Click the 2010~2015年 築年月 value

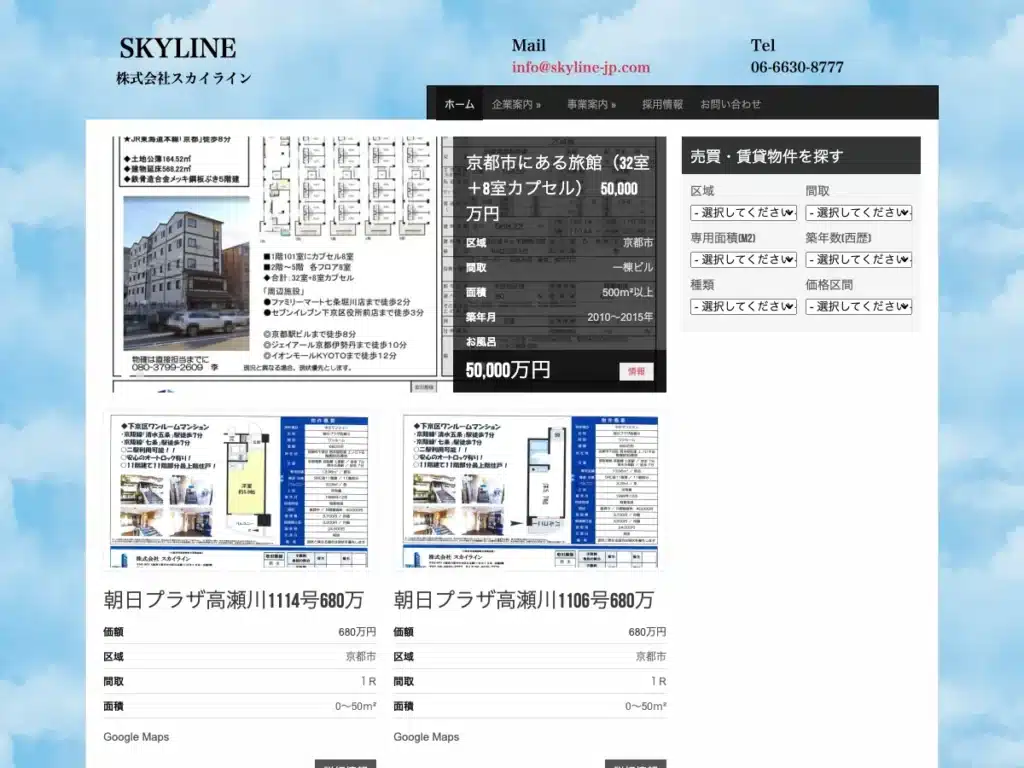[x=620, y=317]
